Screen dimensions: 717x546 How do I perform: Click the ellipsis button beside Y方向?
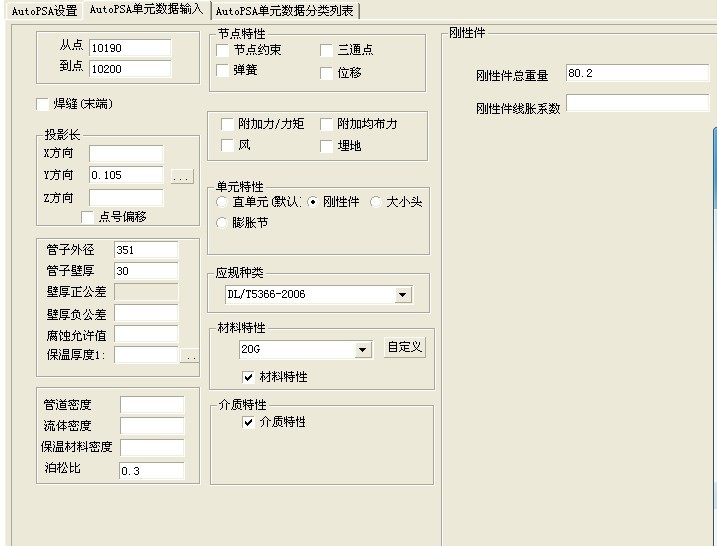[180, 177]
